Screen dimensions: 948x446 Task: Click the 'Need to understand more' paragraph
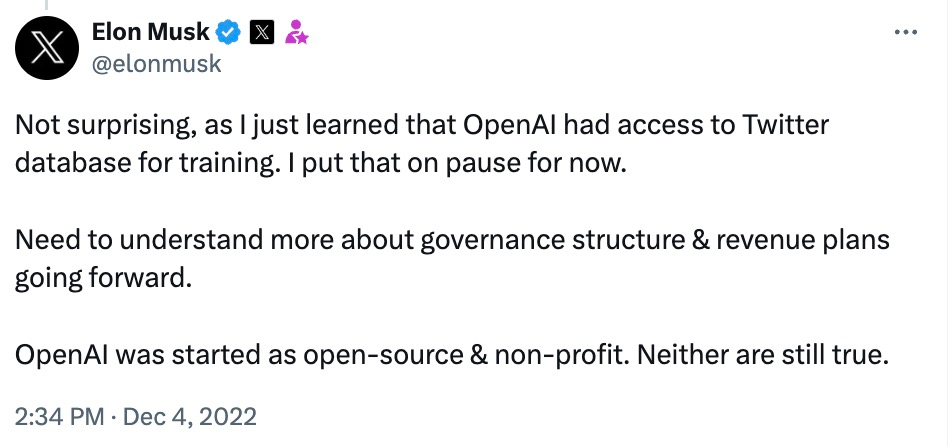tap(452, 260)
